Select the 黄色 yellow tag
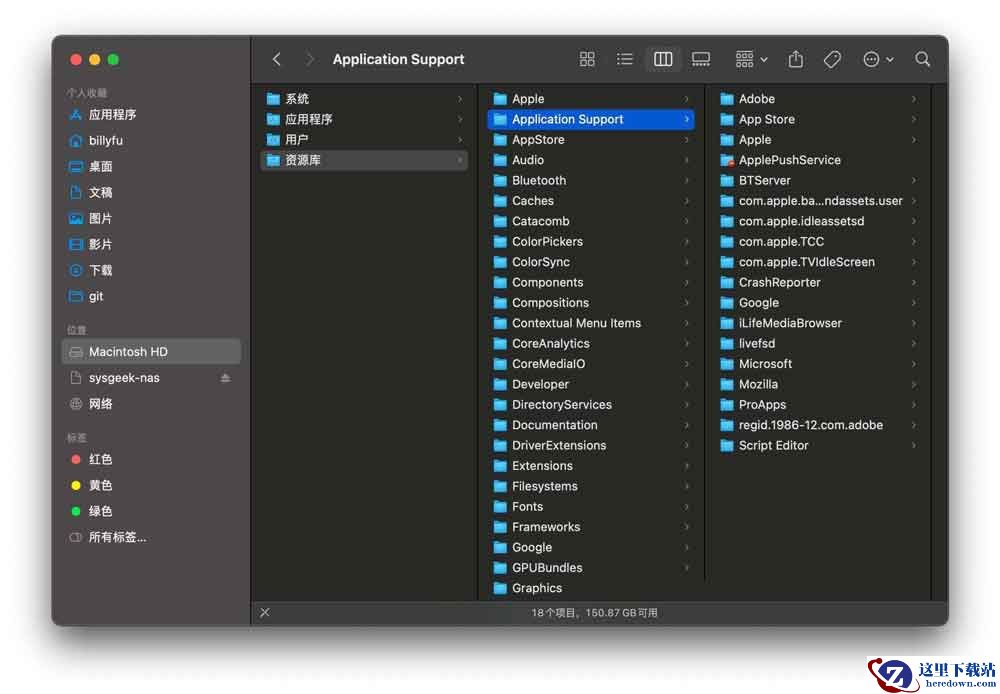 151,485
